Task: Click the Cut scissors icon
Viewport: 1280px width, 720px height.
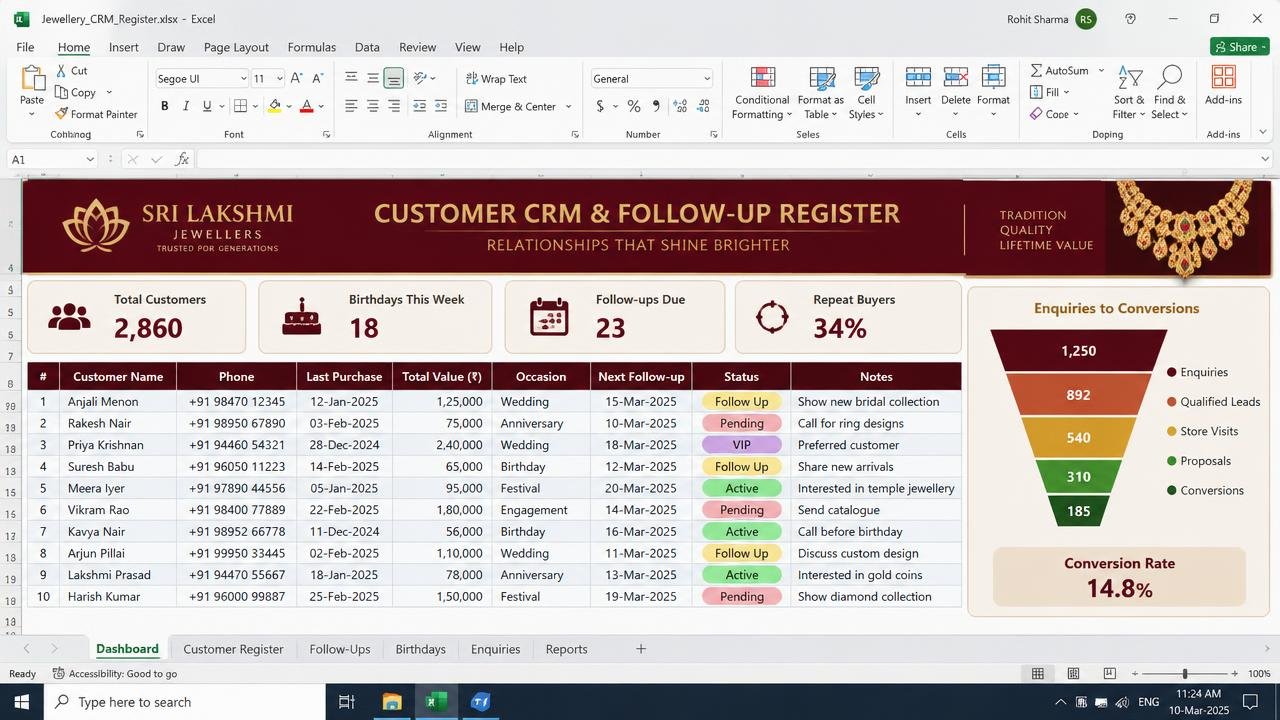Action: 62,71
